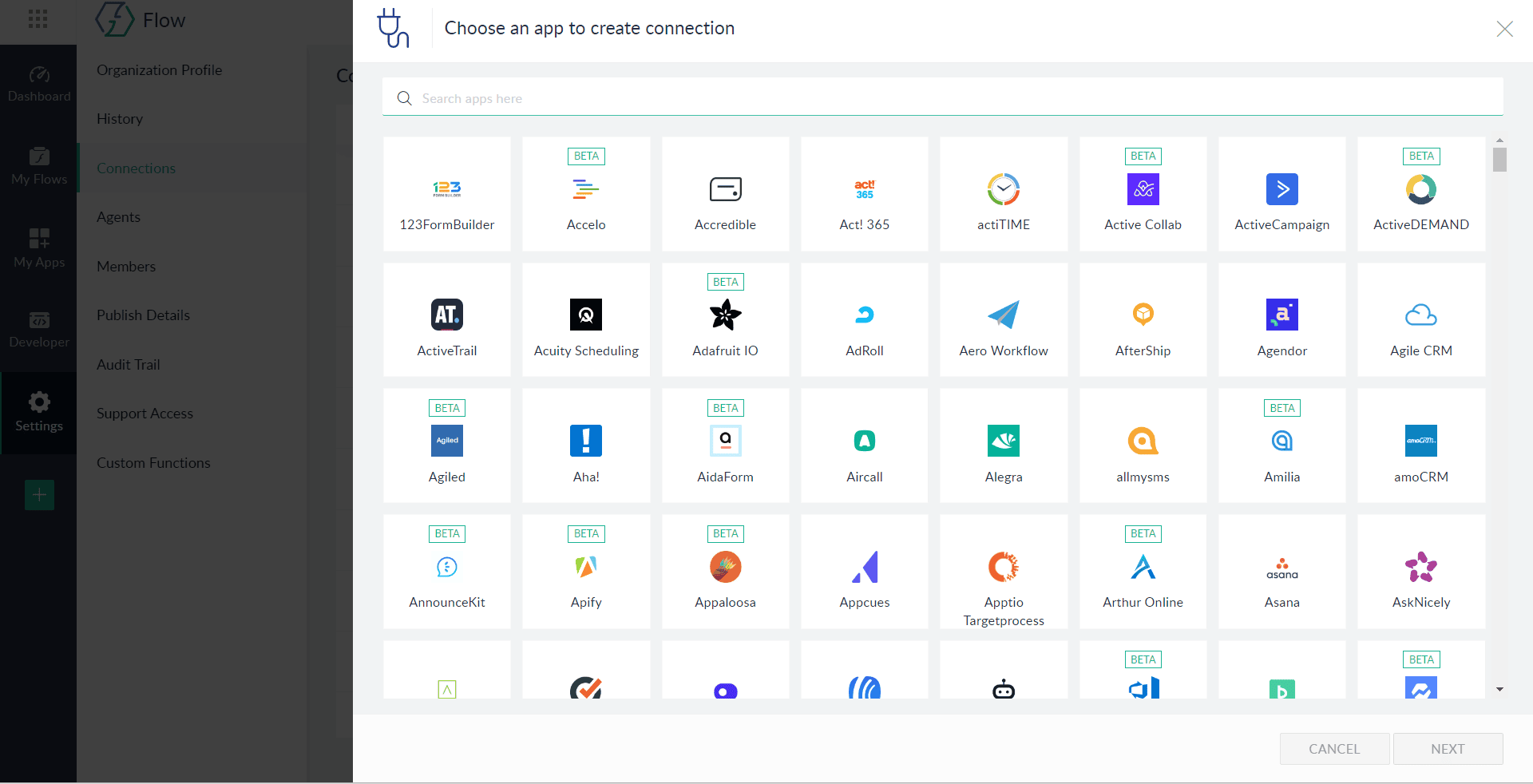Choose the ActiveCampaign app icon
The height and width of the screenshot is (784, 1533).
[1281, 189]
